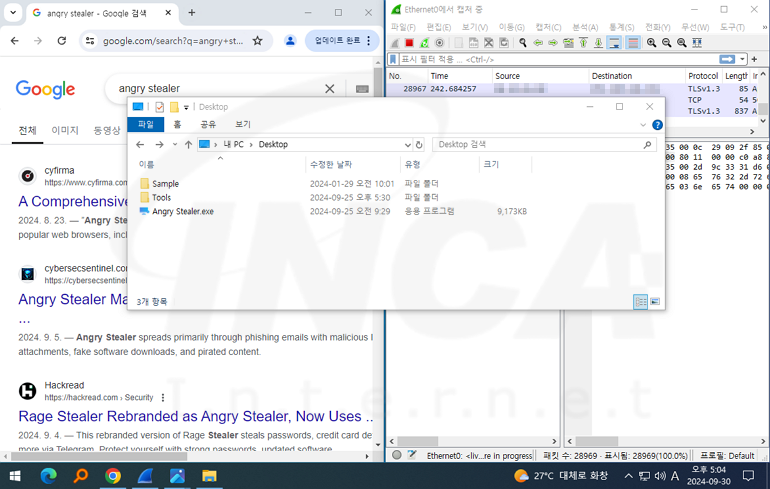
Task: Click the Time column header in Wireshark
Action: click(x=459, y=76)
